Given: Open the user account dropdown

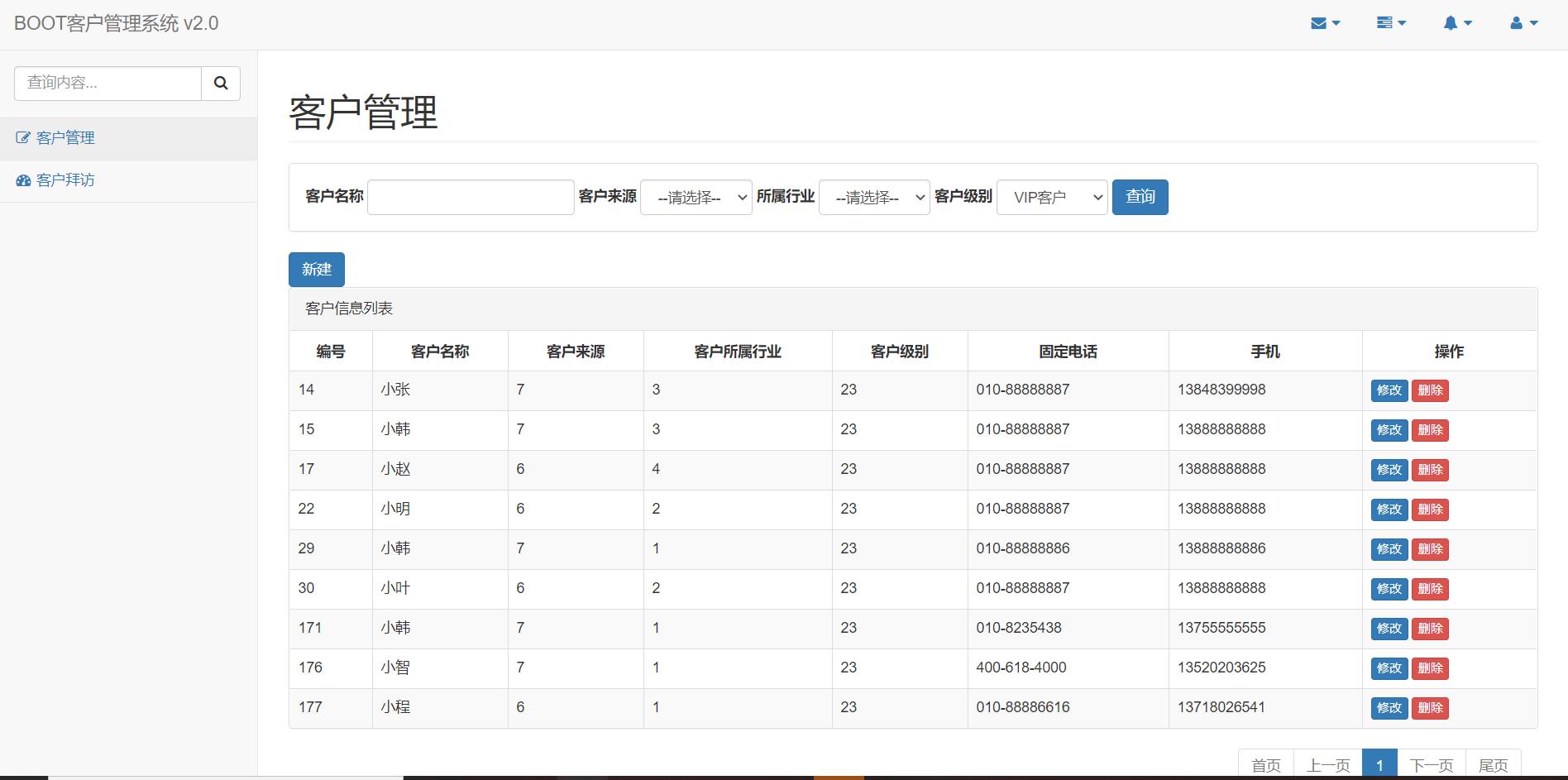Looking at the screenshot, I should pyautogui.click(x=1523, y=23).
